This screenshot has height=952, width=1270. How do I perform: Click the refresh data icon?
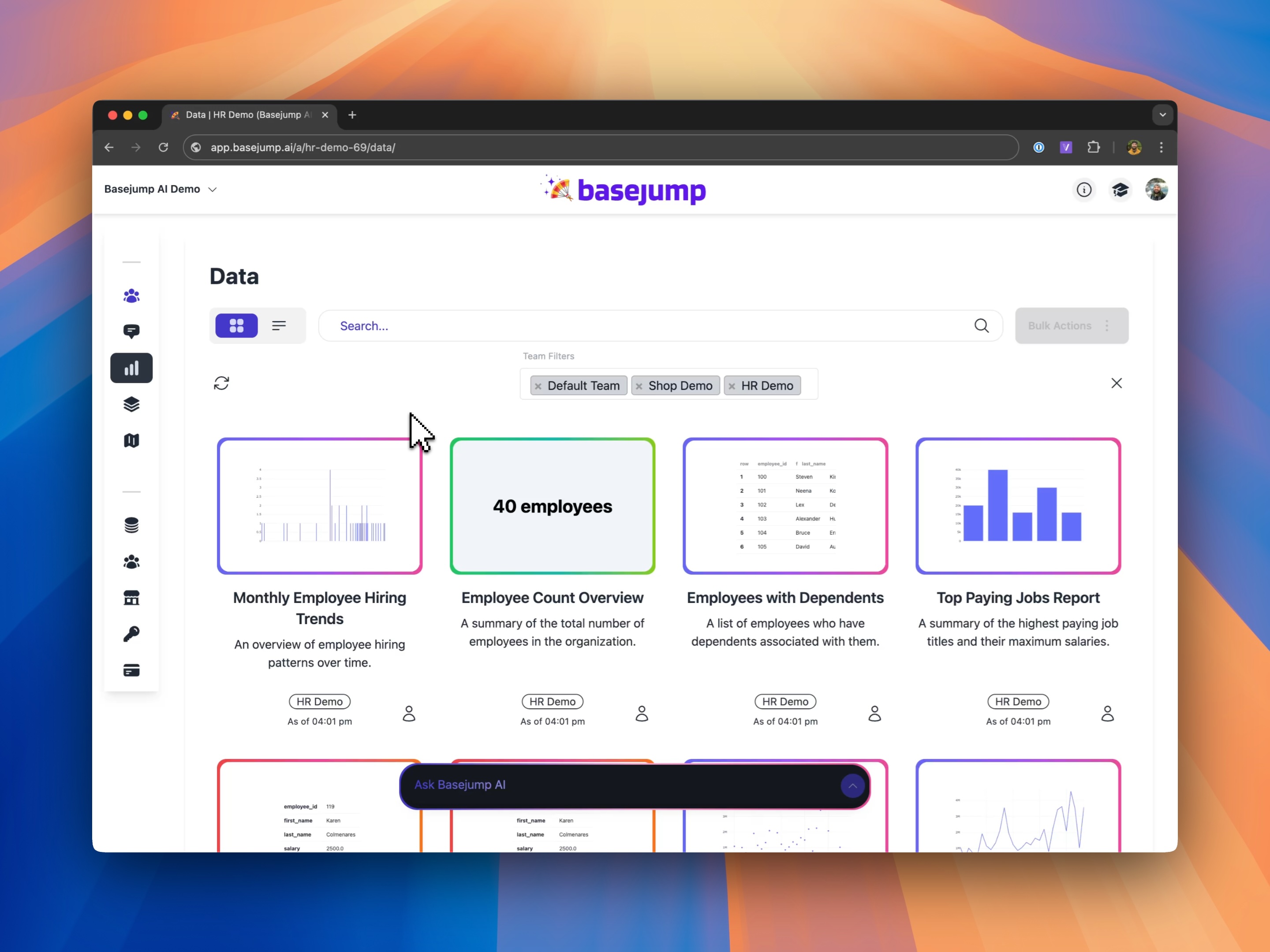pyautogui.click(x=222, y=383)
